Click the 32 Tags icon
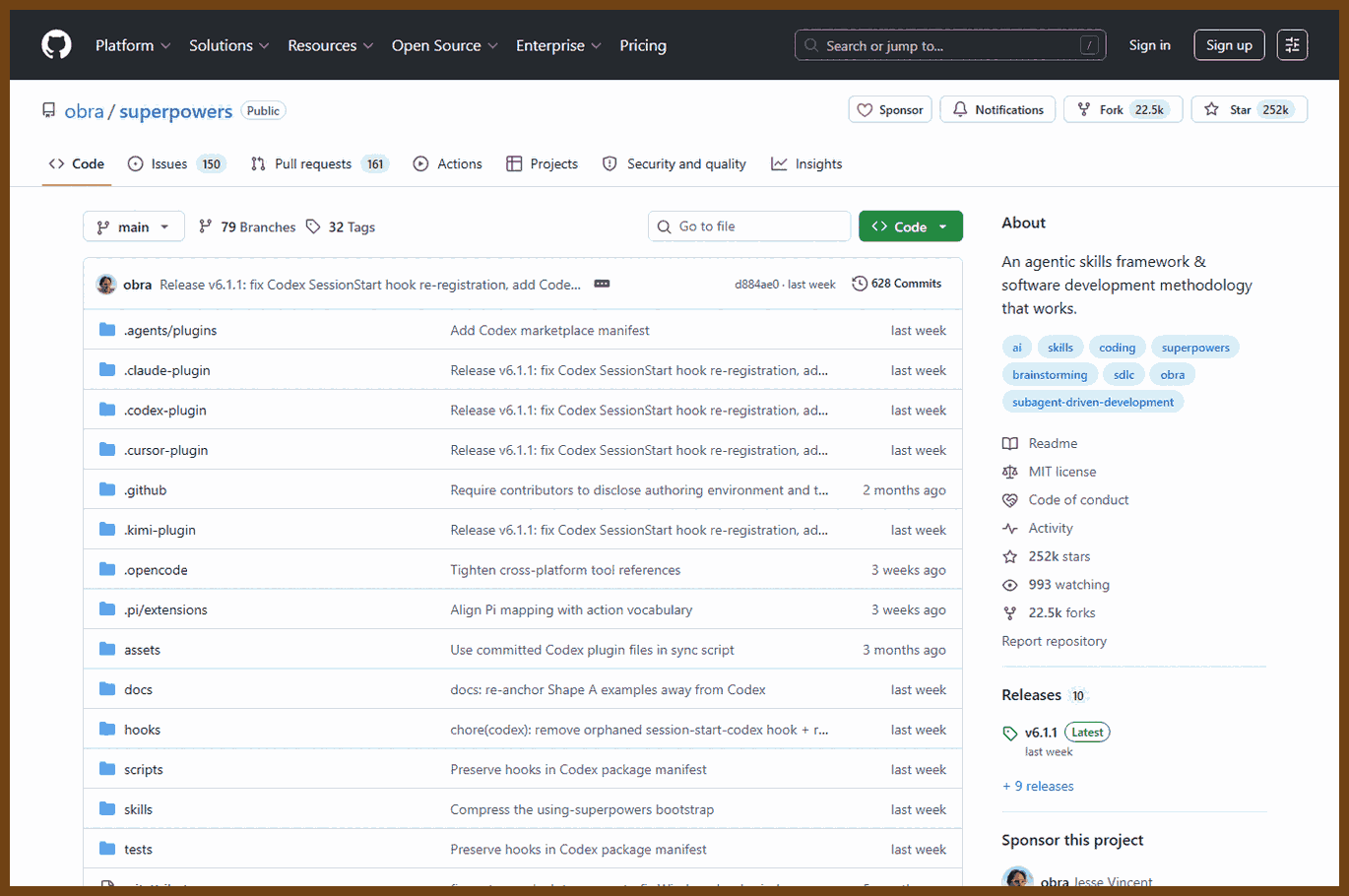Image resolution: width=1349 pixels, height=896 pixels. point(313,226)
